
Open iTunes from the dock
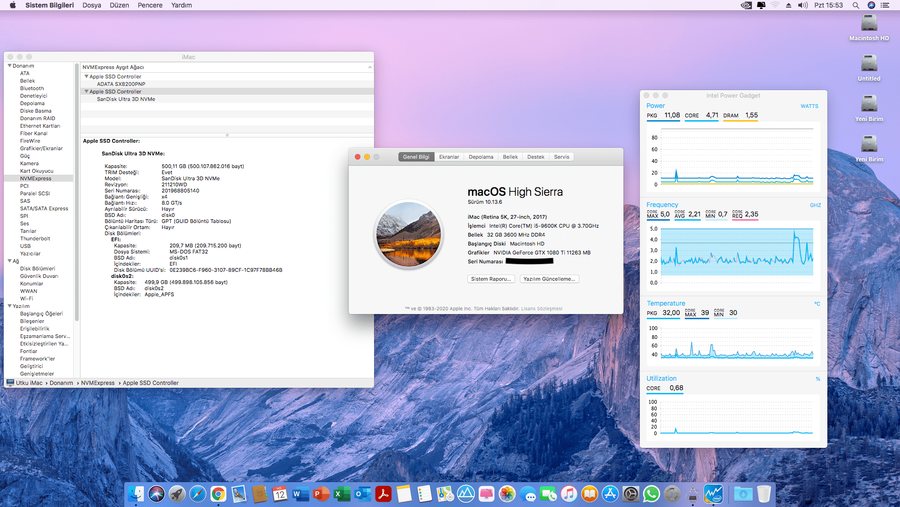tap(569, 494)
